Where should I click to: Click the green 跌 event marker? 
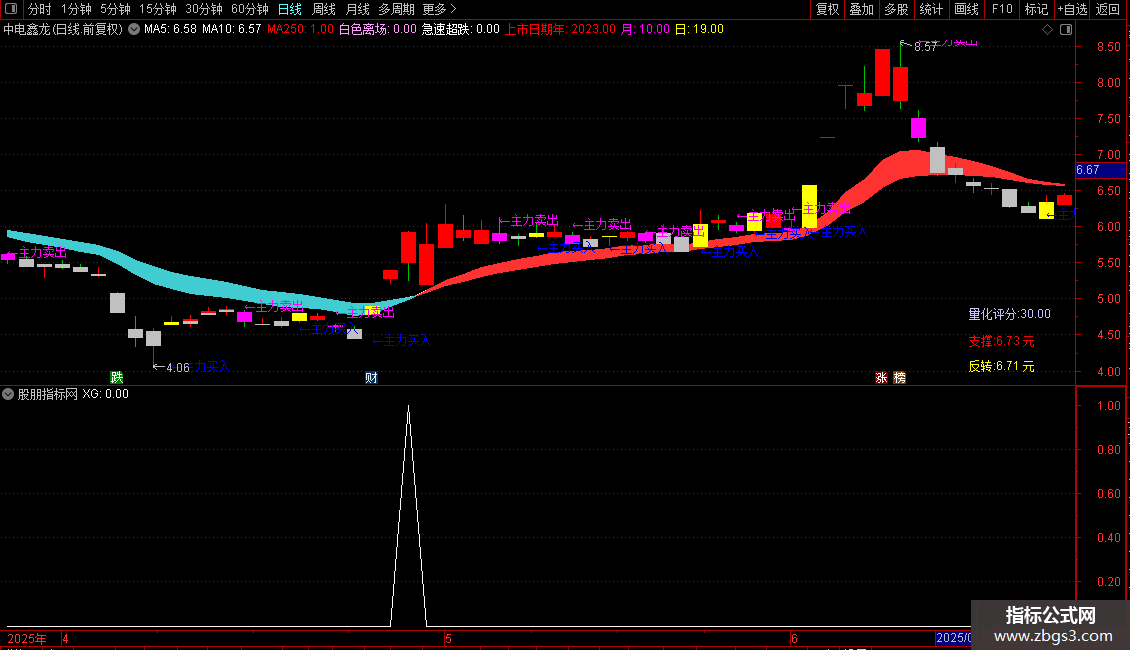click(x=117, y=377)
